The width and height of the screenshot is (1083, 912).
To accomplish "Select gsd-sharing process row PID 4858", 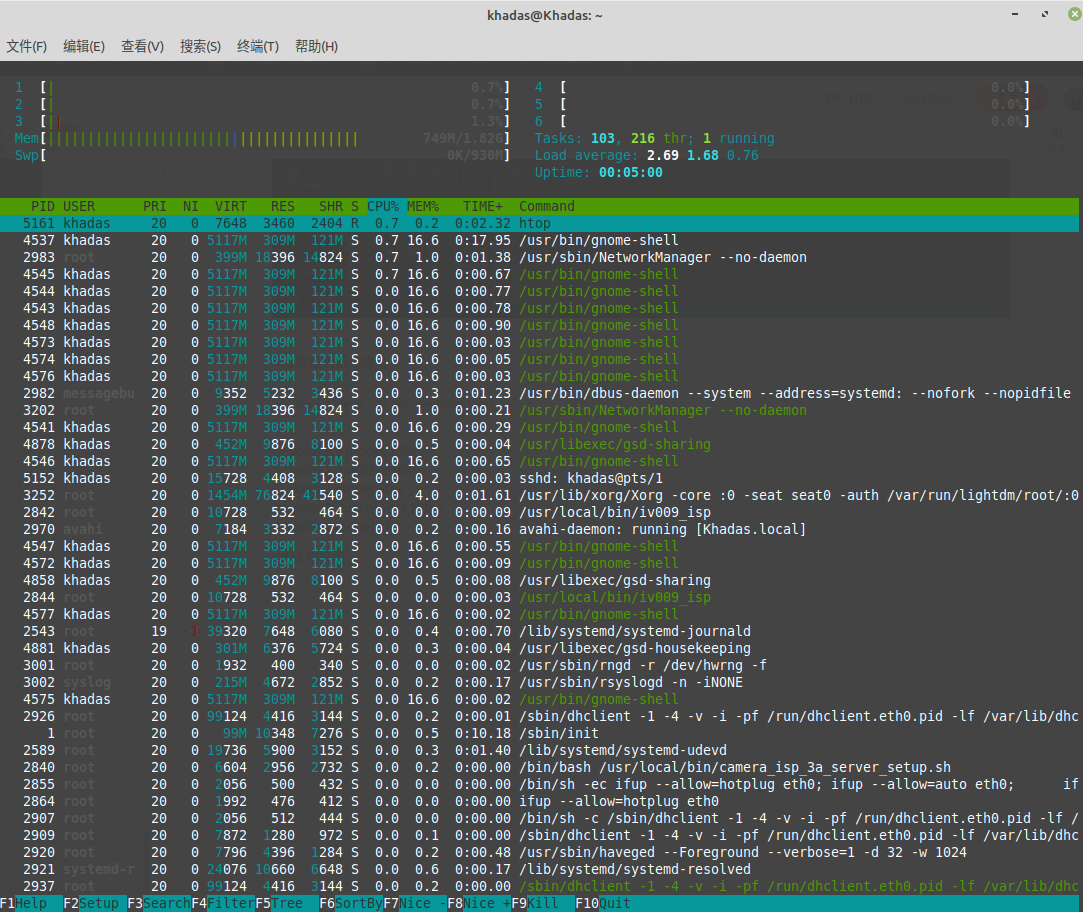I will click(539, 580).
